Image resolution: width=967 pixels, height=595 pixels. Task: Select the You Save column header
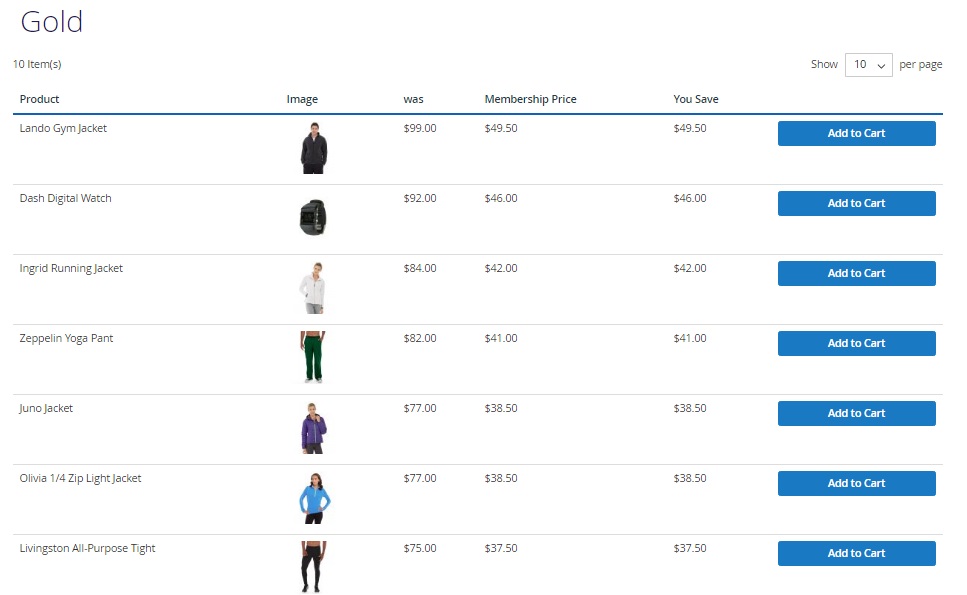pyautogui.click(x=696, y=99)
